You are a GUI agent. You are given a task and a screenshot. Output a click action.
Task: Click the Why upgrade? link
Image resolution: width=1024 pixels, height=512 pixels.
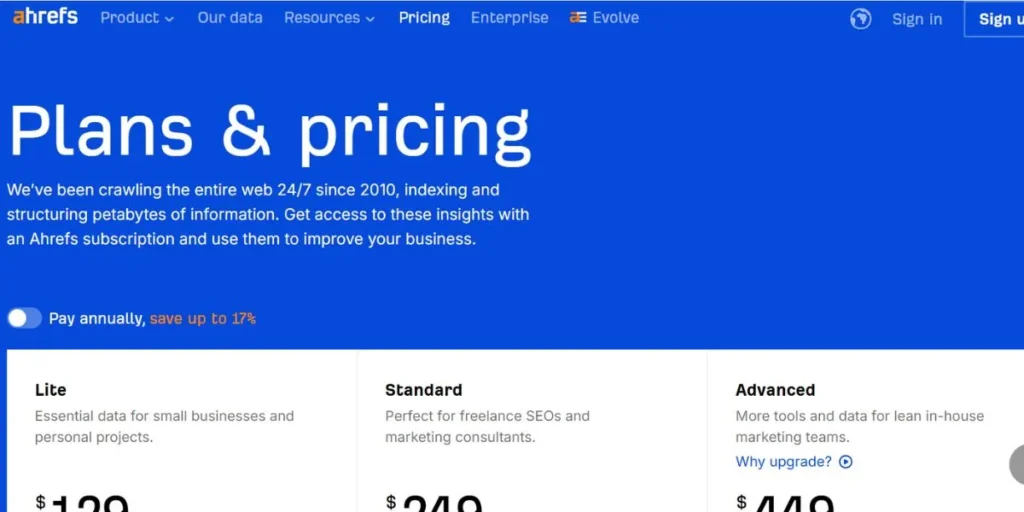[x=783, y=462]
